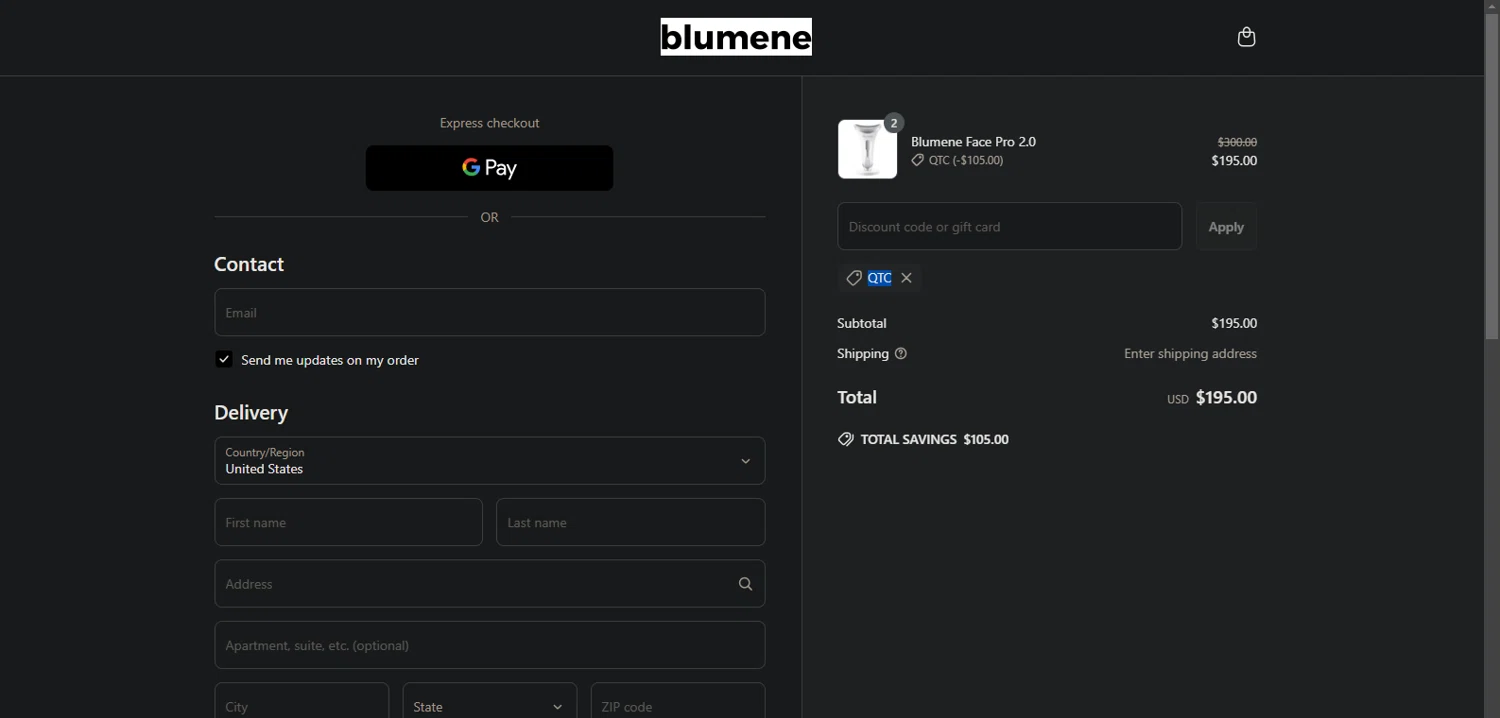Remove the QTC discount code tag
This screenshot has height=718, width=1500.
click(x=906, y=278)
